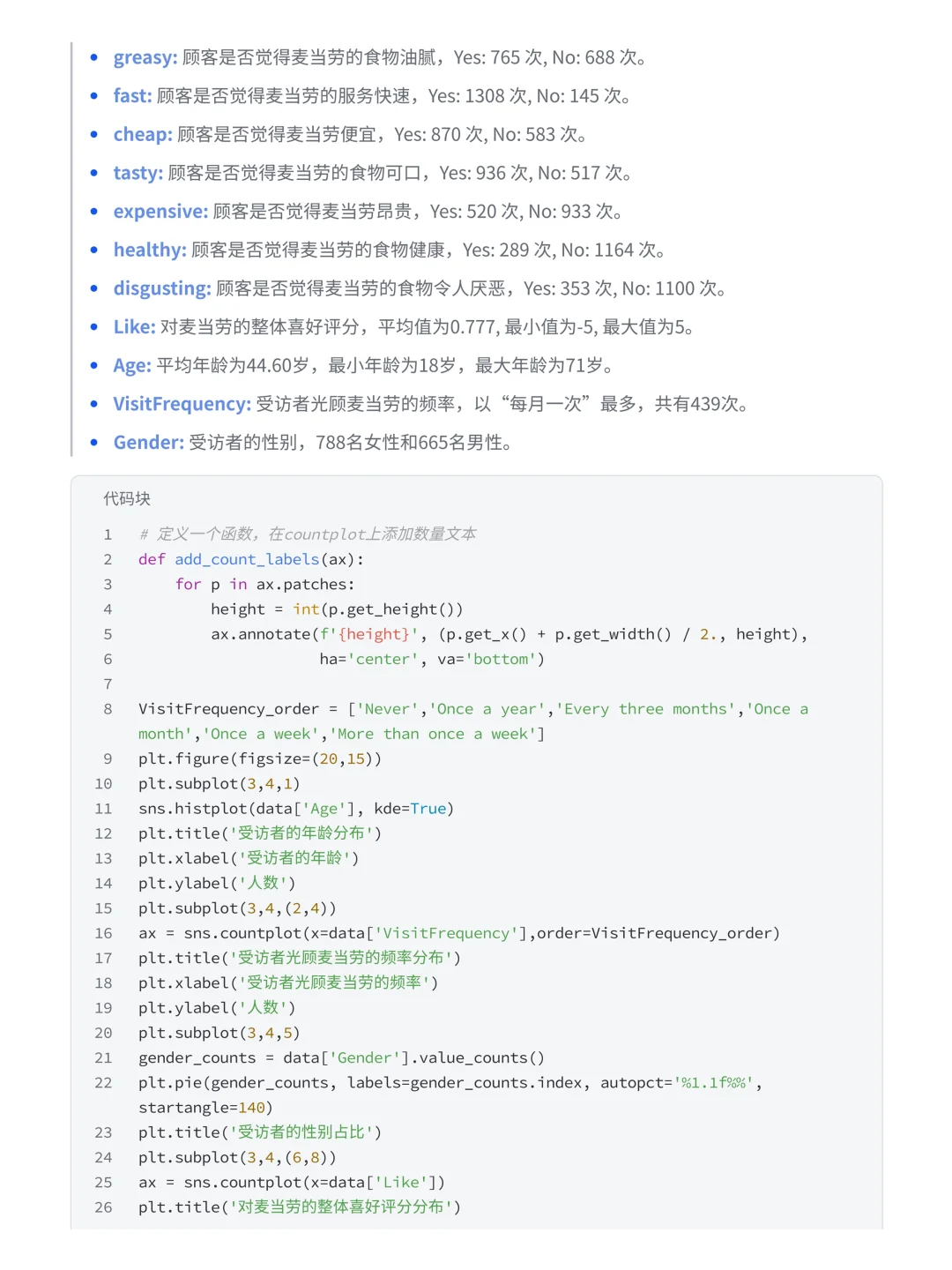
Task: Click 'plt.subplot(3,4,5)' on line 20
Action: coord(219,1033)
